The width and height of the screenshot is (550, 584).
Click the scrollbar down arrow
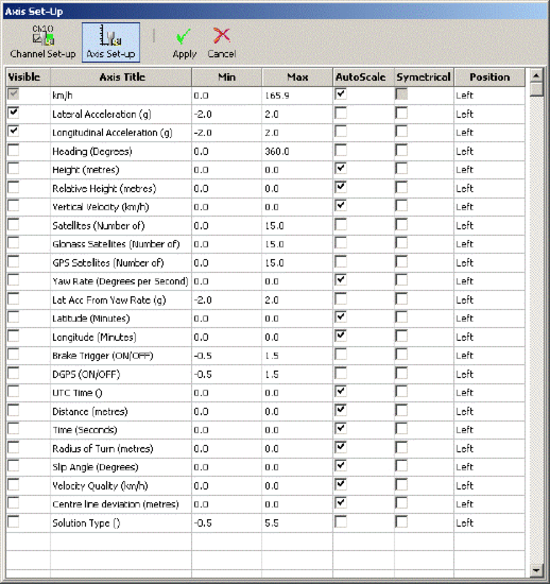coord(536,570)
